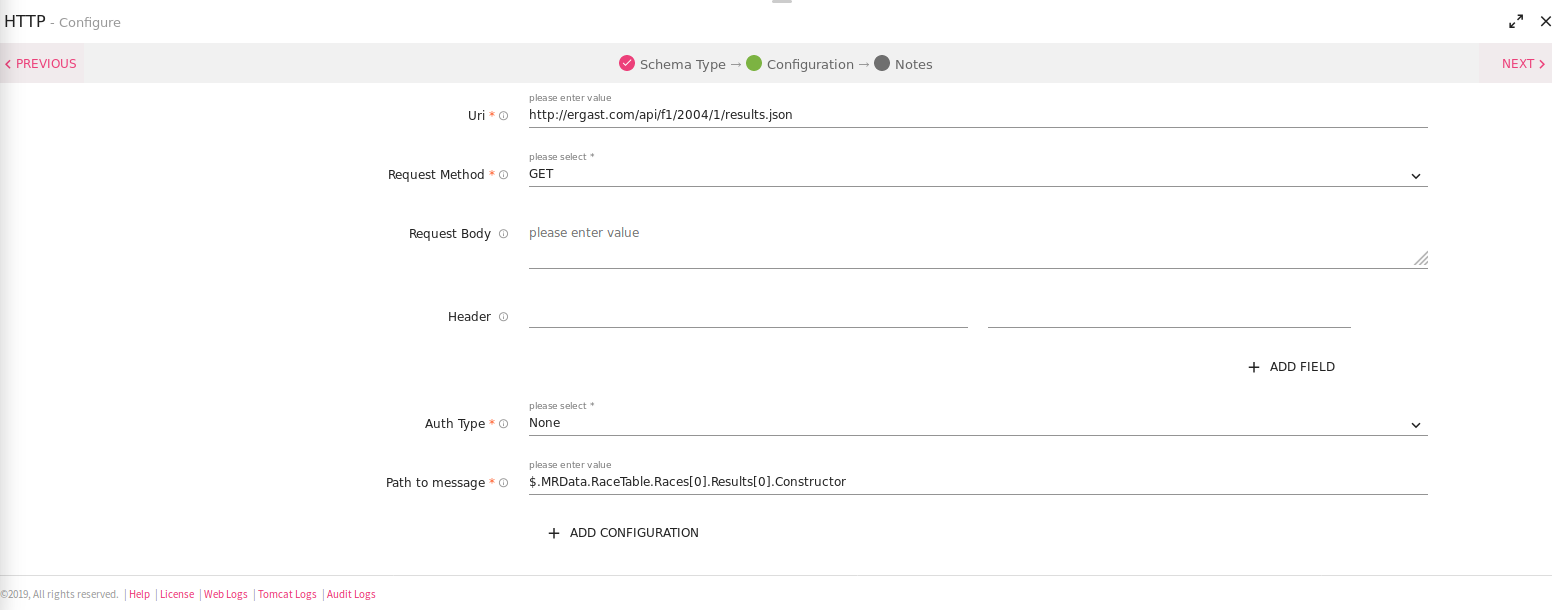This screenshot has width=1552, height=610.
Task: Expand the dialog with the fullscreen icon
Action: coord(1516,21)
